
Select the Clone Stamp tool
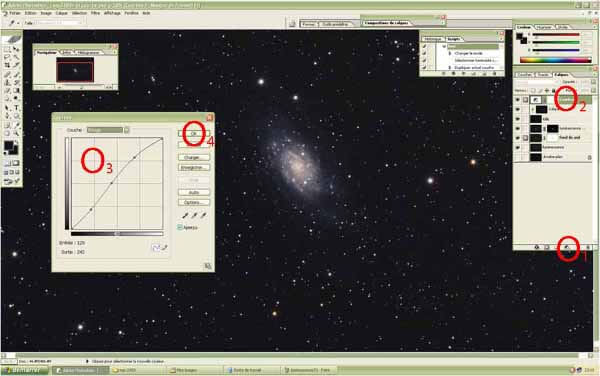click(7, 82)
